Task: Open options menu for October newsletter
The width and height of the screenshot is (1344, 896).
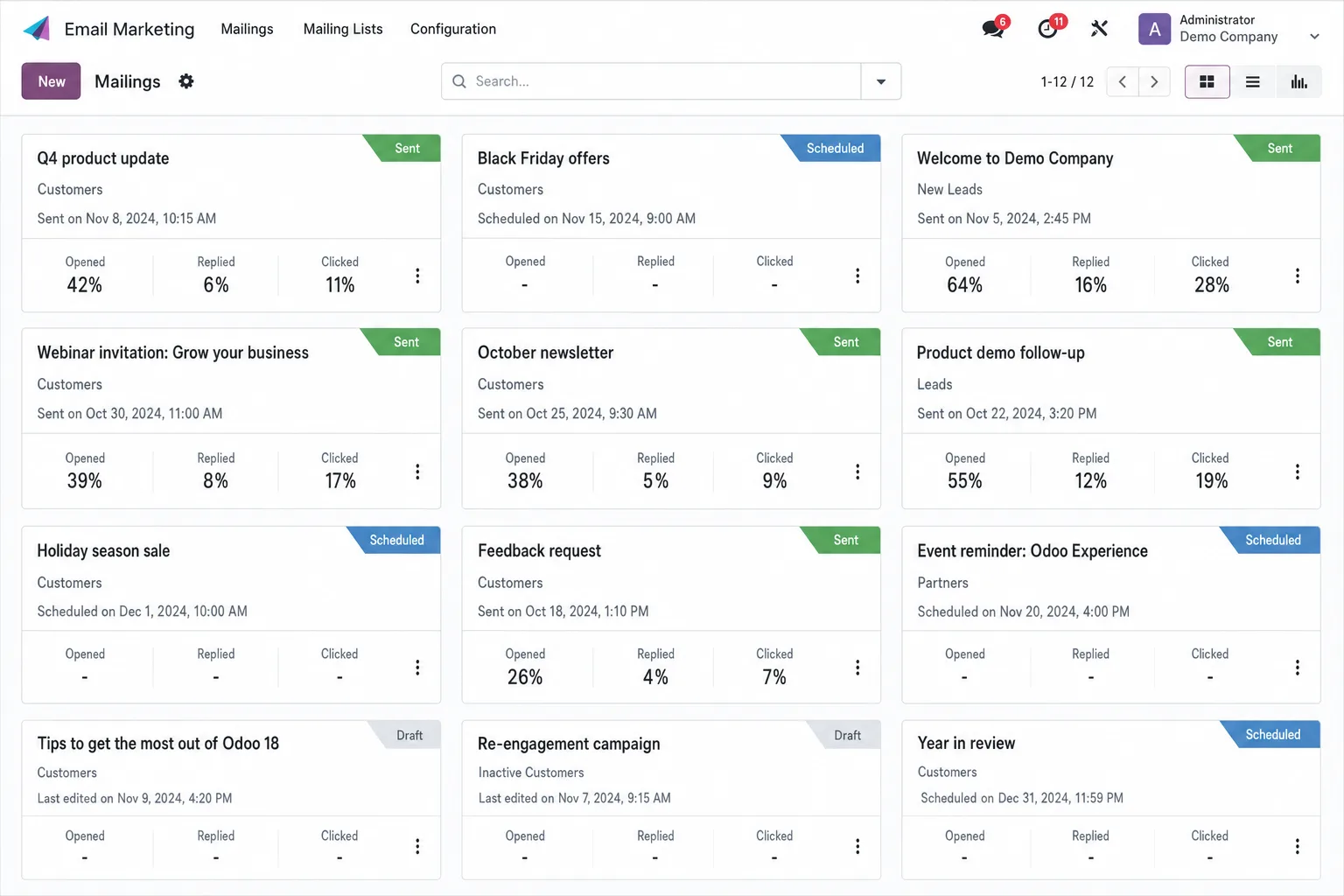Action: [857, 472]
